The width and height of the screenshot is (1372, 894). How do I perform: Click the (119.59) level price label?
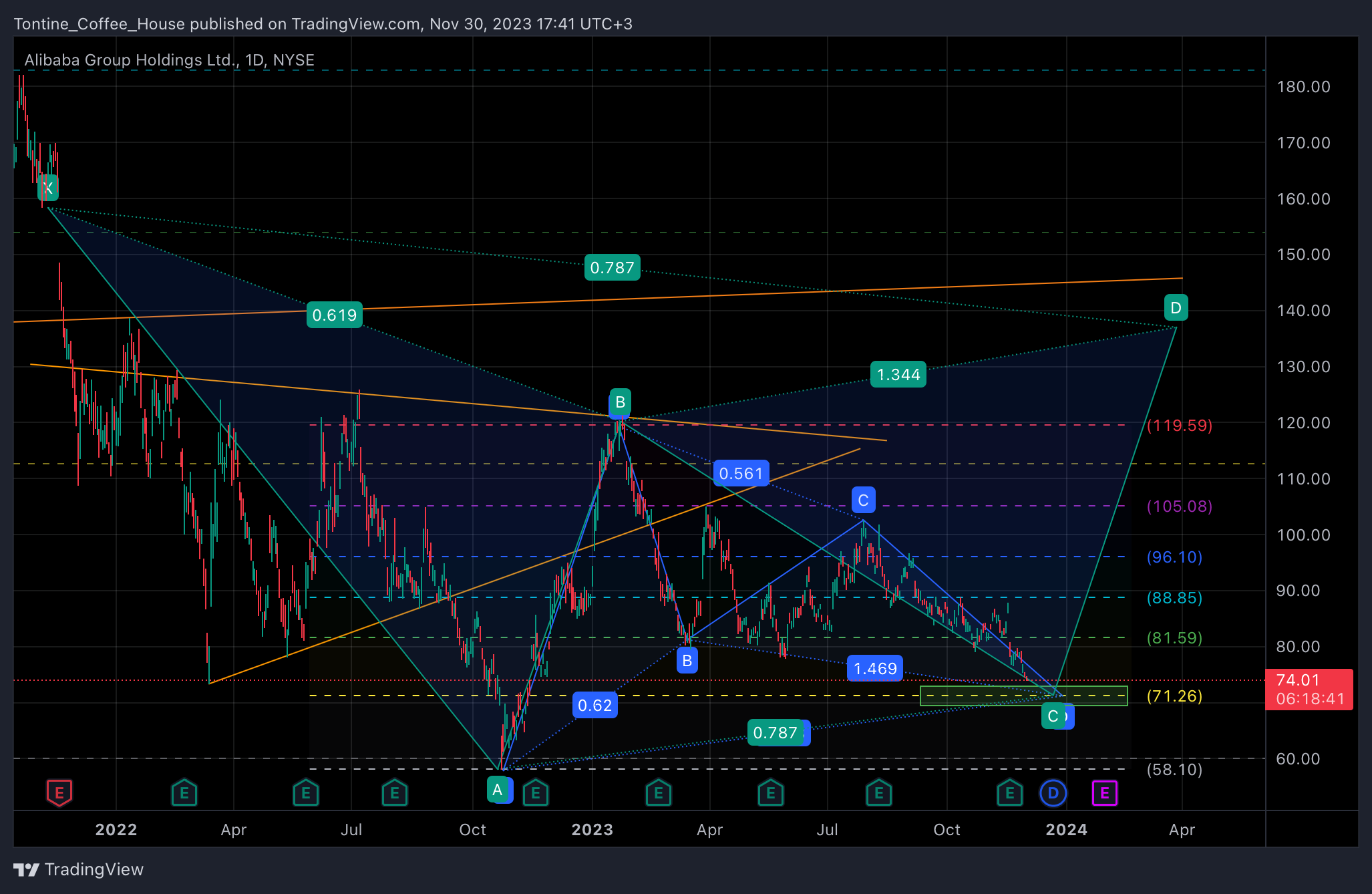click(x=1180, y=425)
